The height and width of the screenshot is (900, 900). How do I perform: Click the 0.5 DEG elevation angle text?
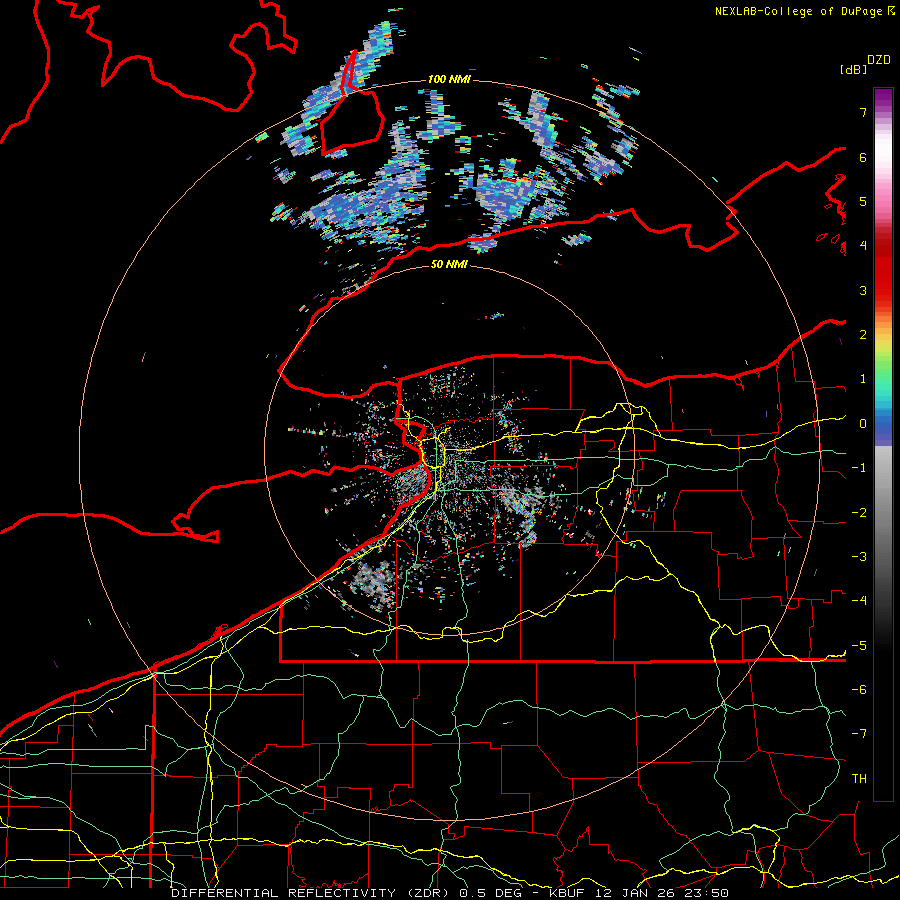click(x=489, y=893)
